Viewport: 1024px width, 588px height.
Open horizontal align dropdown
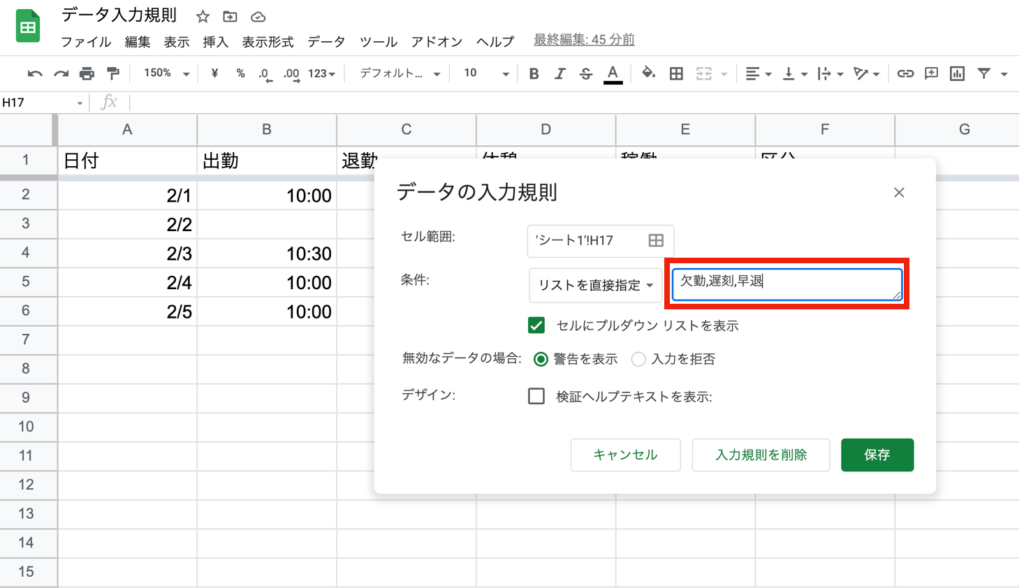[758, 73]
